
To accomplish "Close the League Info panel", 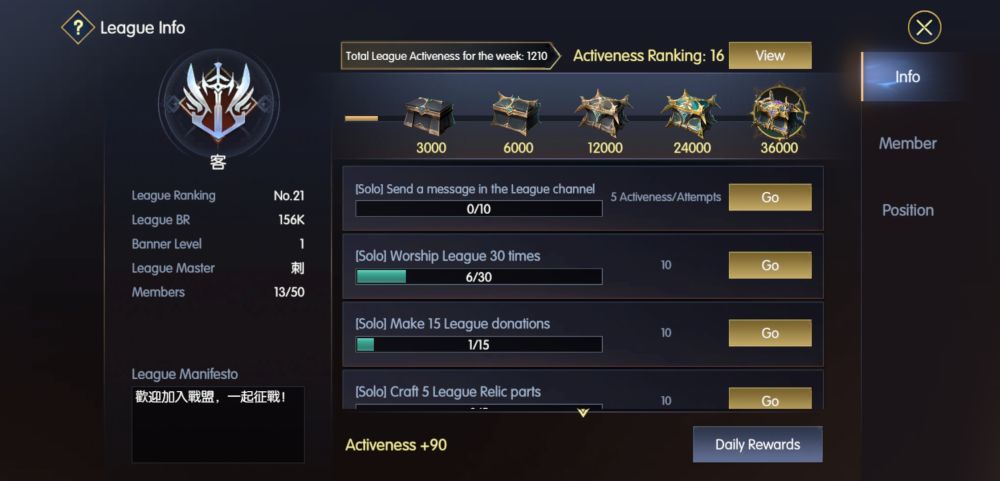I will 924,28.
